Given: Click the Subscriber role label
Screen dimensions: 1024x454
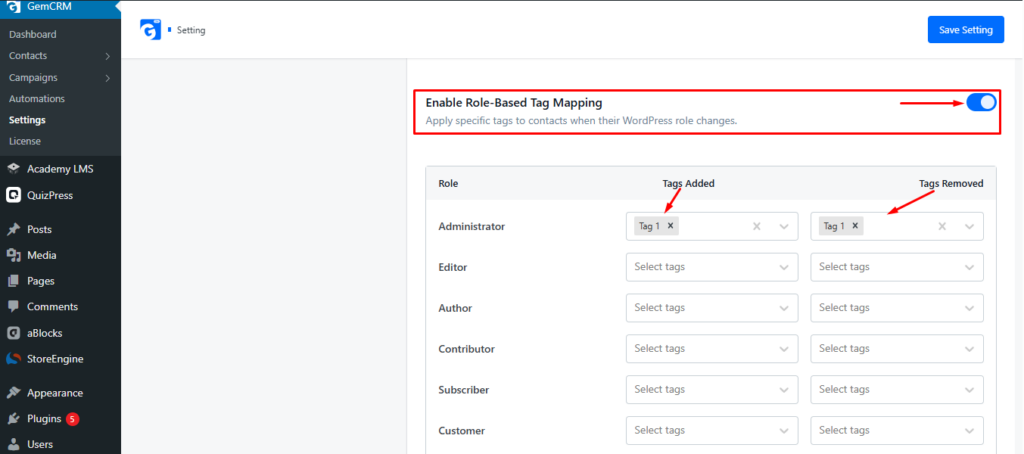Looking at the screenshot, I should pyautogui.click(x=464, y=390).
